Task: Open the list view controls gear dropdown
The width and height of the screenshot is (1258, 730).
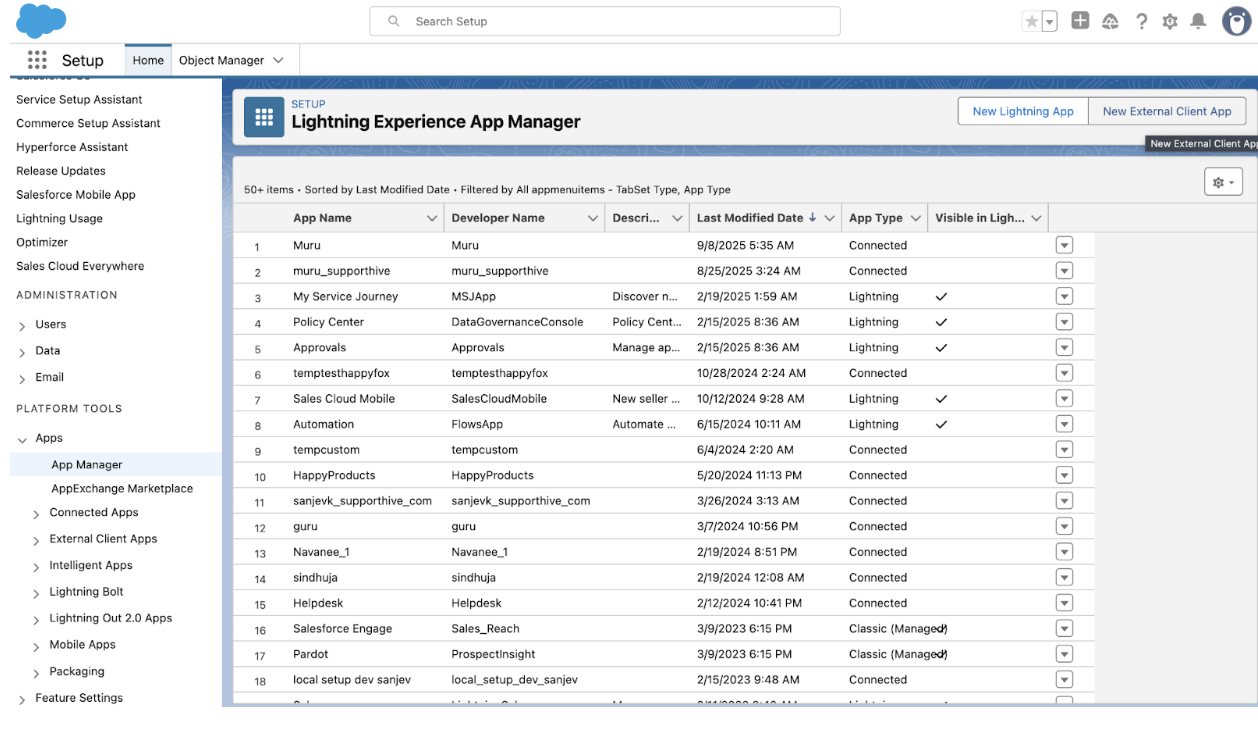Action: pyautogui.click(x=1223, y=182)
